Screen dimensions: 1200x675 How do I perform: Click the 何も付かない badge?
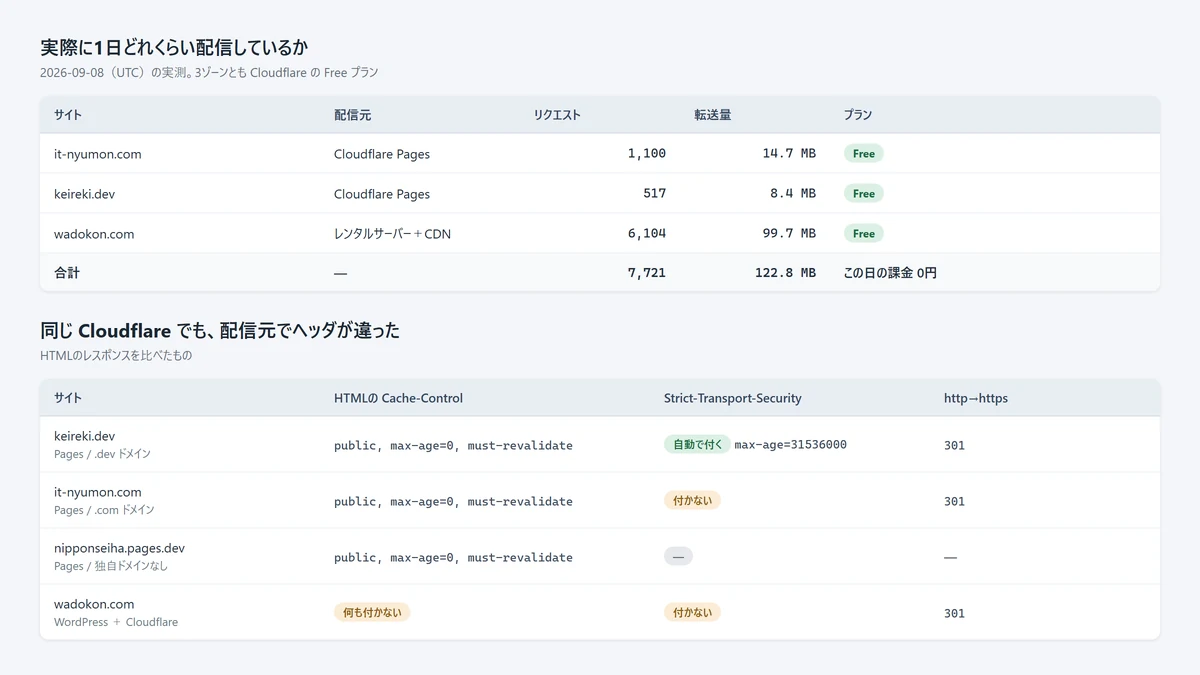[x=372, y=612]
